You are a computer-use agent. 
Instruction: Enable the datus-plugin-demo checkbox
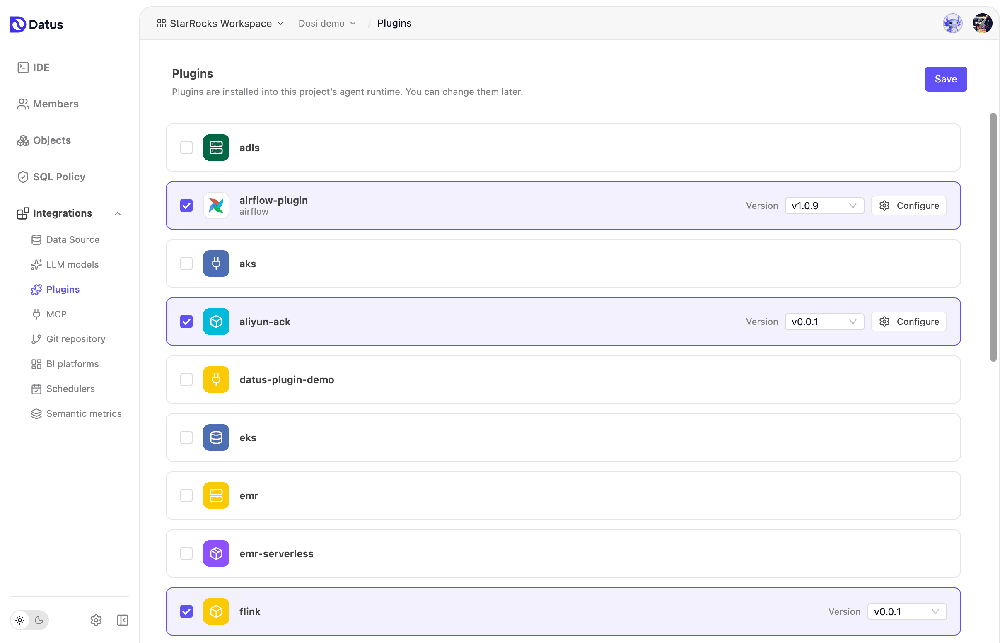[186, 380]
